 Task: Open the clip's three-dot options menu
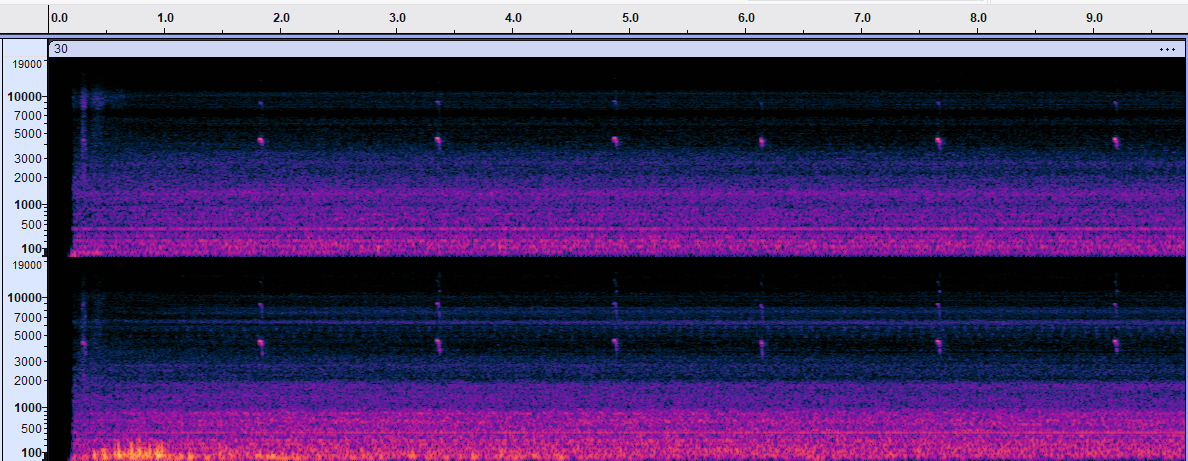click(x=1166, y=49)
